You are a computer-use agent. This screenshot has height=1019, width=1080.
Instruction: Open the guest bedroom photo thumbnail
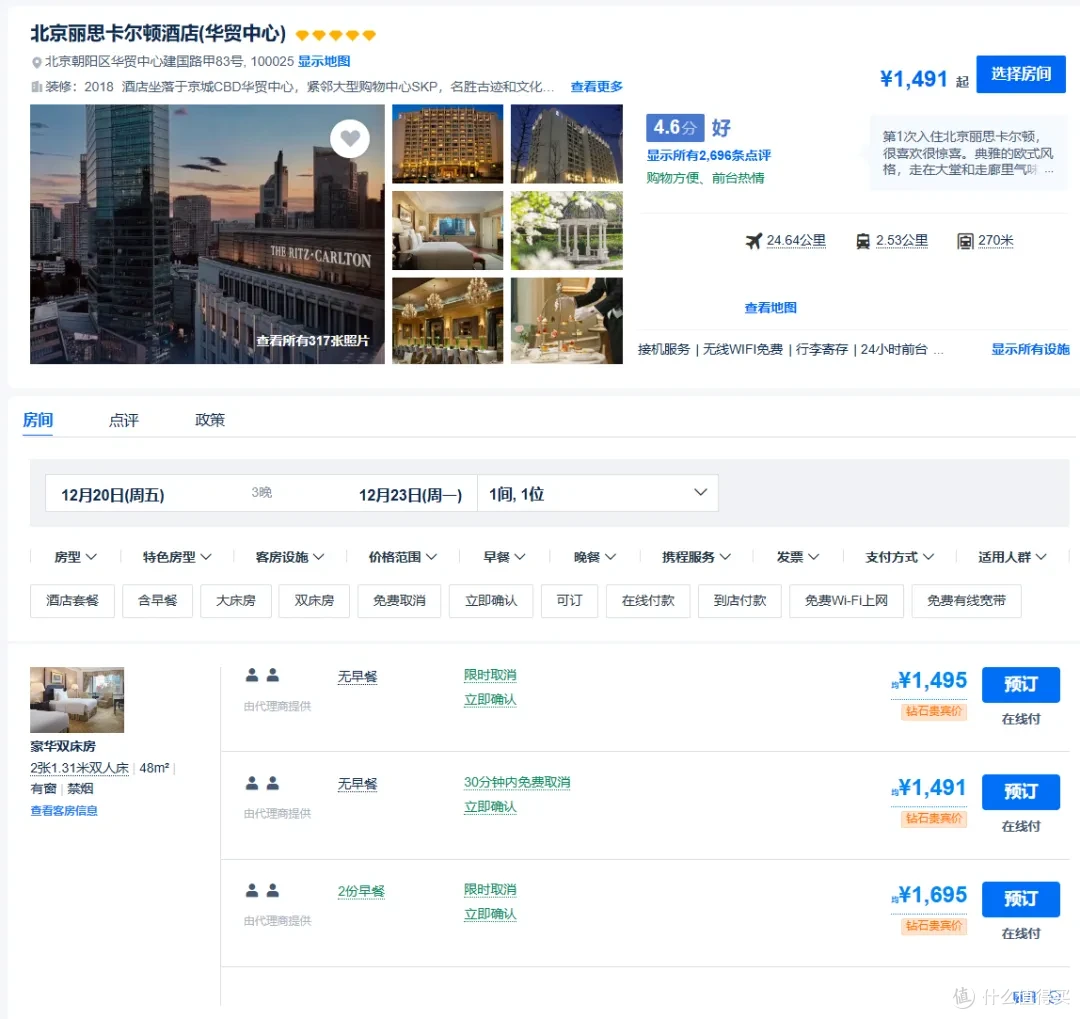tap(448, 230)
